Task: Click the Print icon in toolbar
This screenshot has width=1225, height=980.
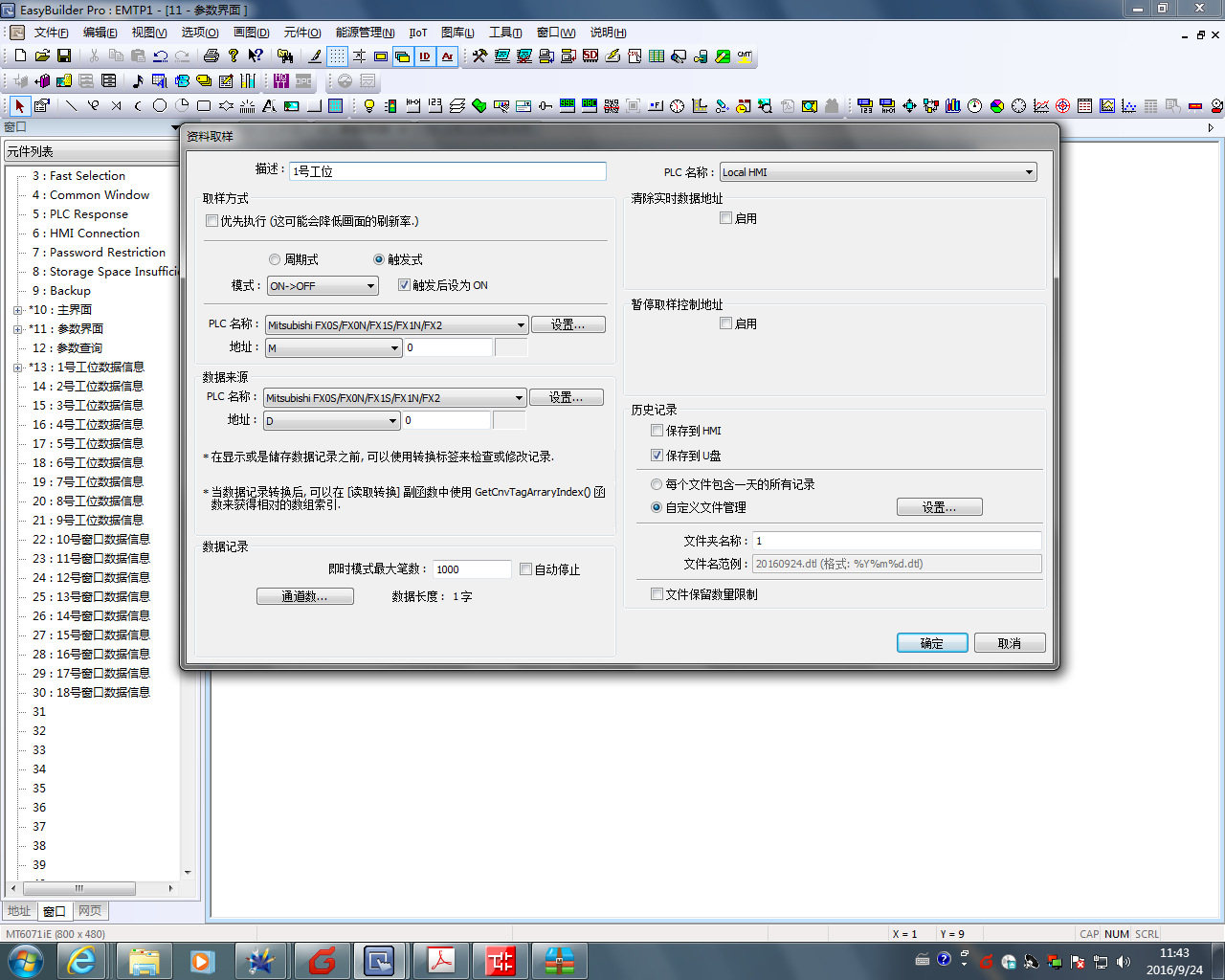Action: click(x=212, y=56)
